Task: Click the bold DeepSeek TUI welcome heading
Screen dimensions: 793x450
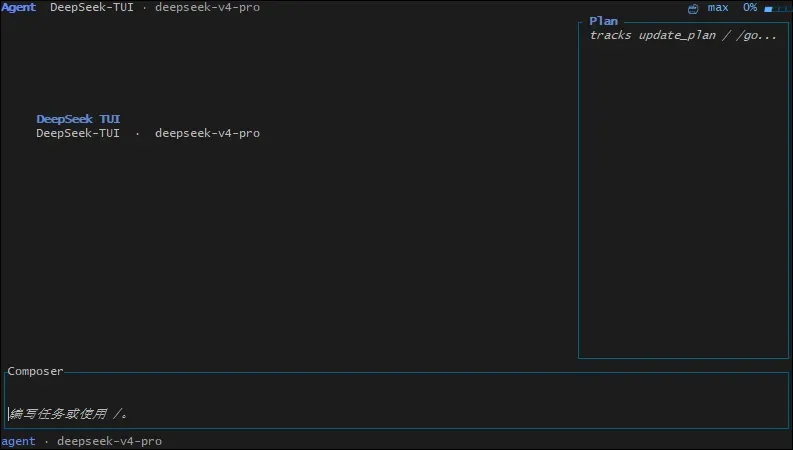Action: (78, 119)
